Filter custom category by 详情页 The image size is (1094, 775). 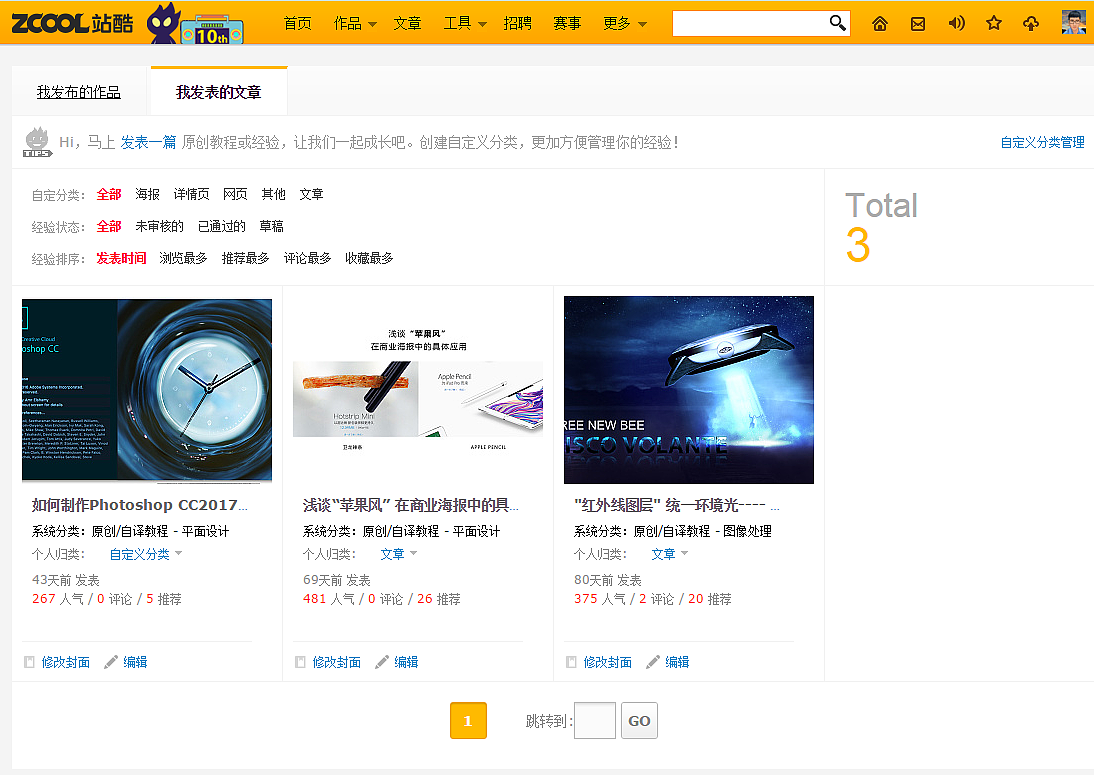(x=191, y=194)
